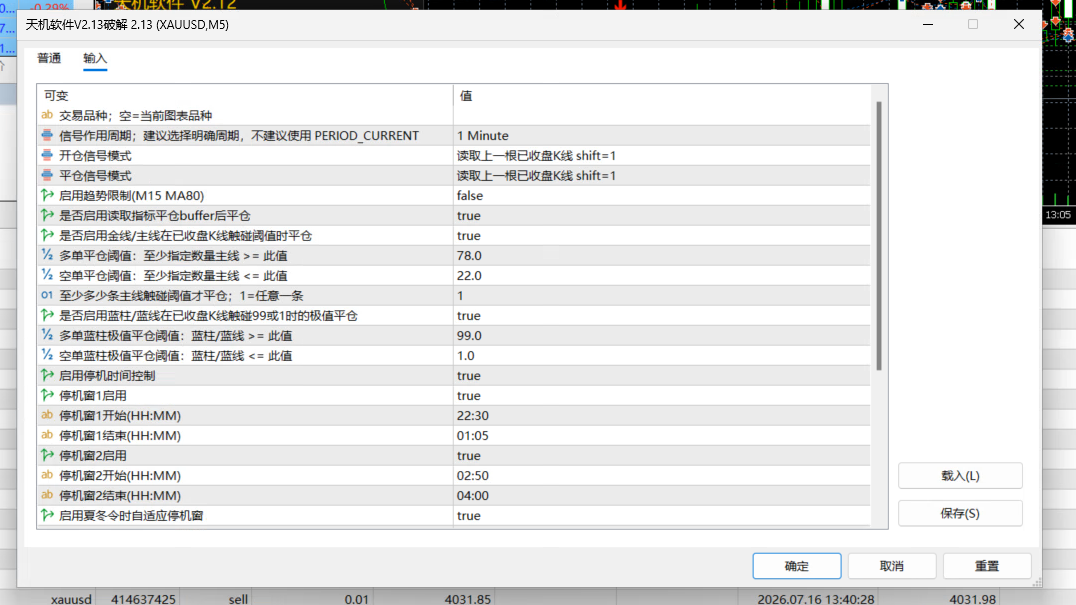
Task: Switch to the 普通 tab
Action: [49, 58]
